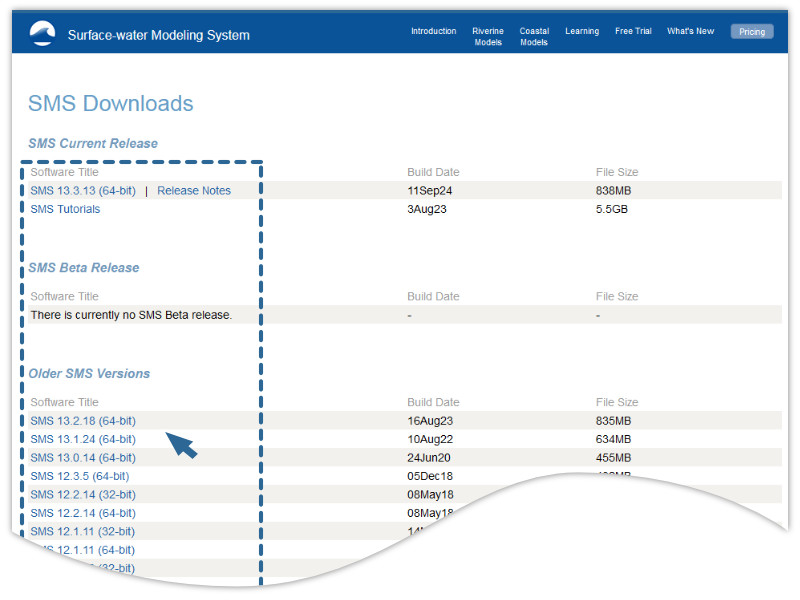This screenshot has height=600, width=800.
Task: Open the What's New page
Action: [690, 32]
